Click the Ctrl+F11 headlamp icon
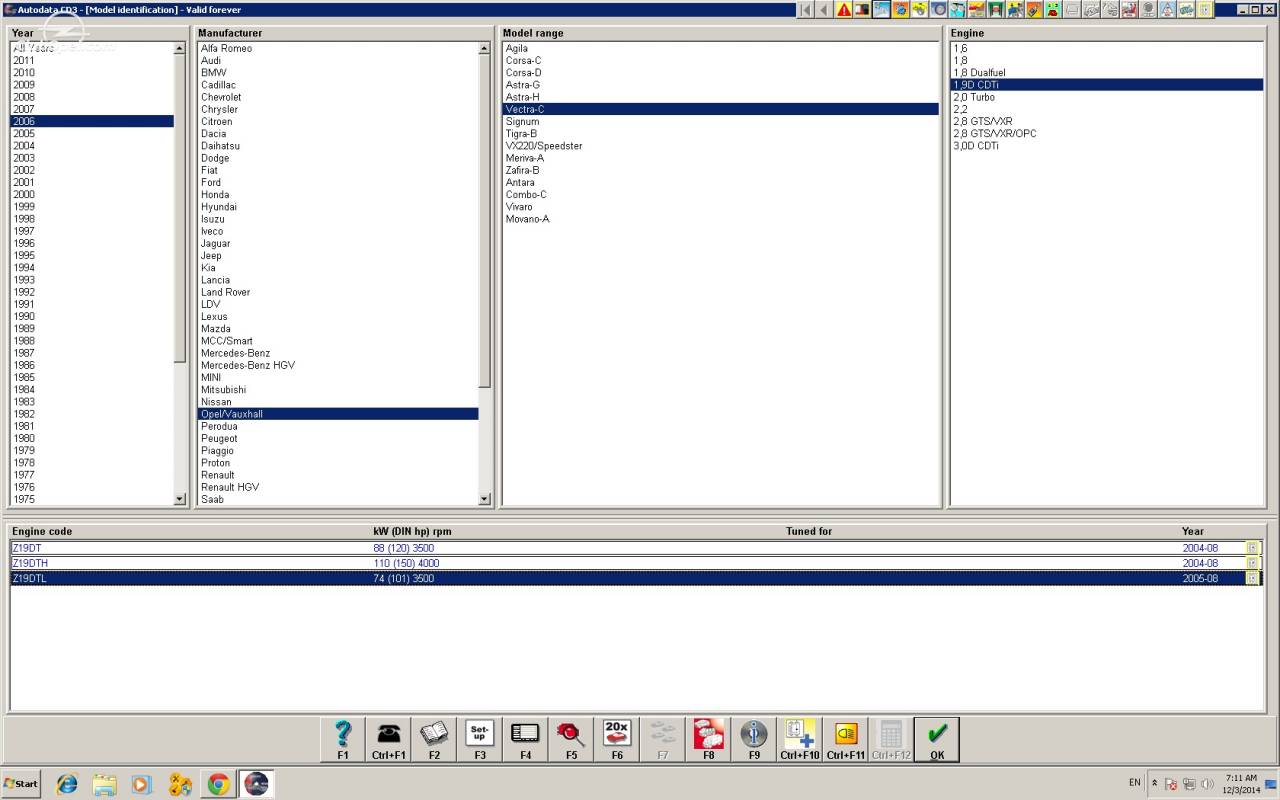 click(x=846, y=739)
